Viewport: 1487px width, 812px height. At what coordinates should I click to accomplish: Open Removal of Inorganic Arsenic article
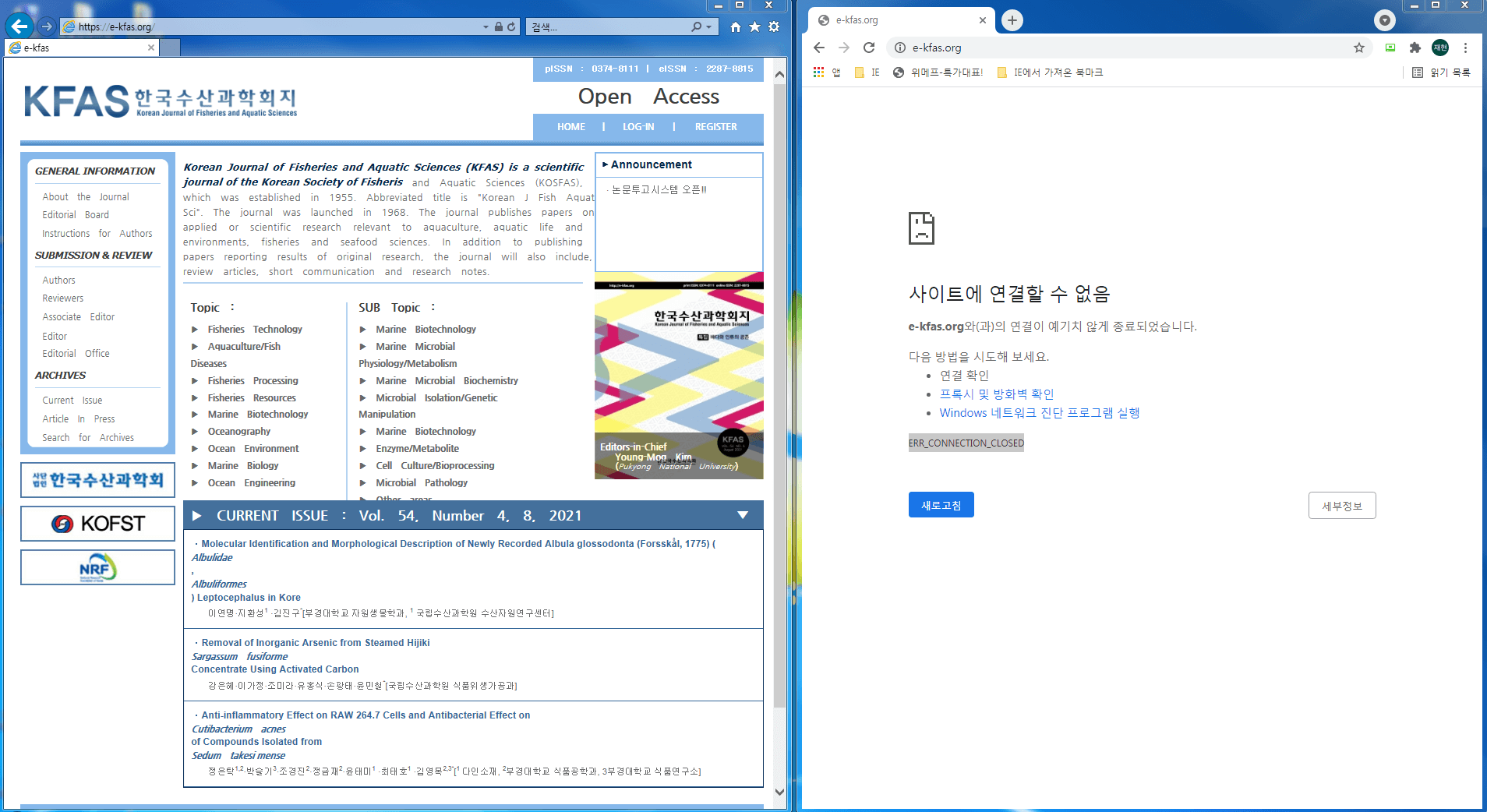316,643
